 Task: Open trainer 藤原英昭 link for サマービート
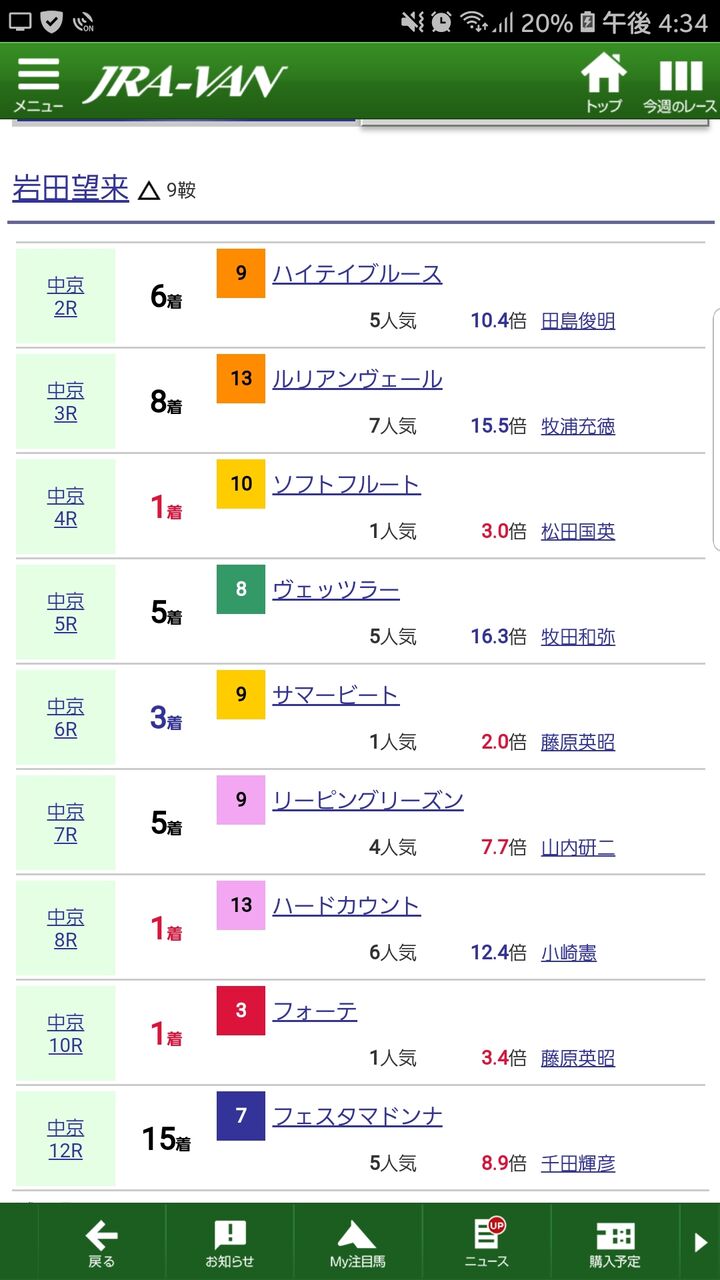[578, 742]
